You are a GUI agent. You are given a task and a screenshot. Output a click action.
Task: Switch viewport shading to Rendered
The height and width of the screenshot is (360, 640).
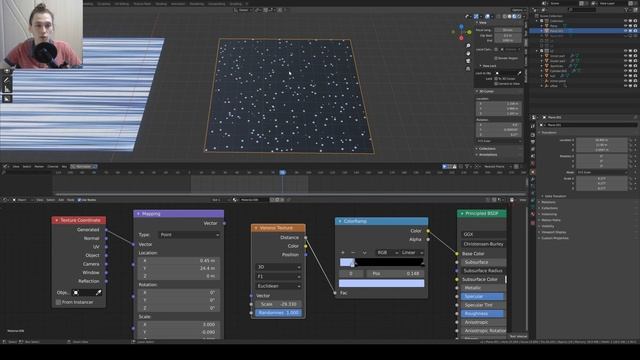(519, 16)
